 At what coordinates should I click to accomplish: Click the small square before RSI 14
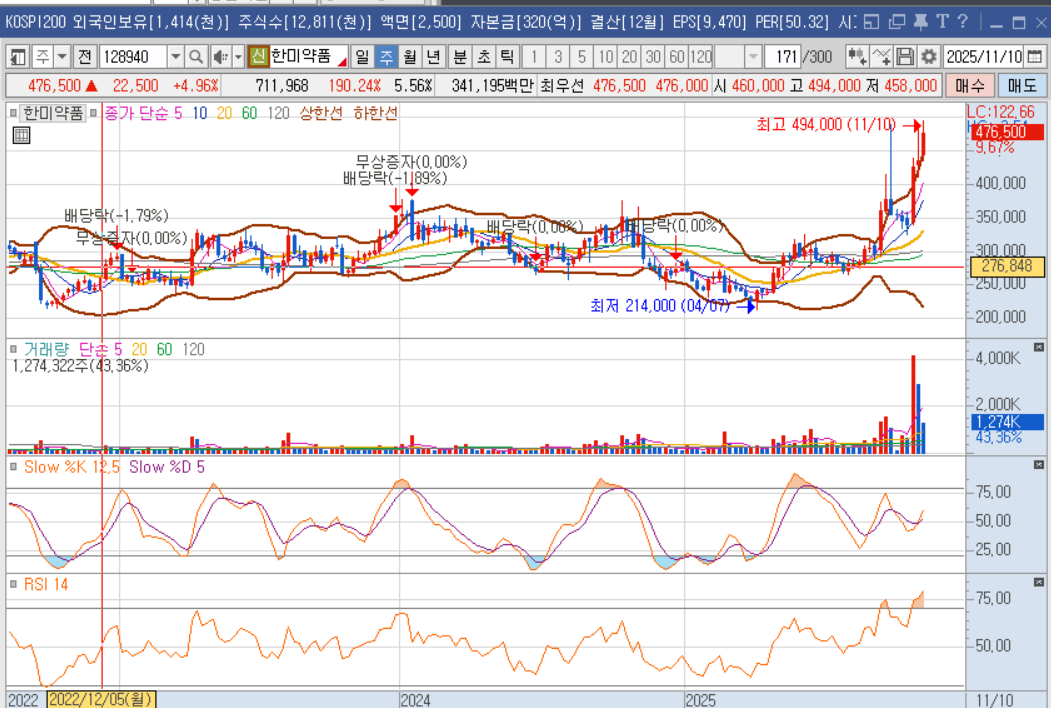point(13,584)
